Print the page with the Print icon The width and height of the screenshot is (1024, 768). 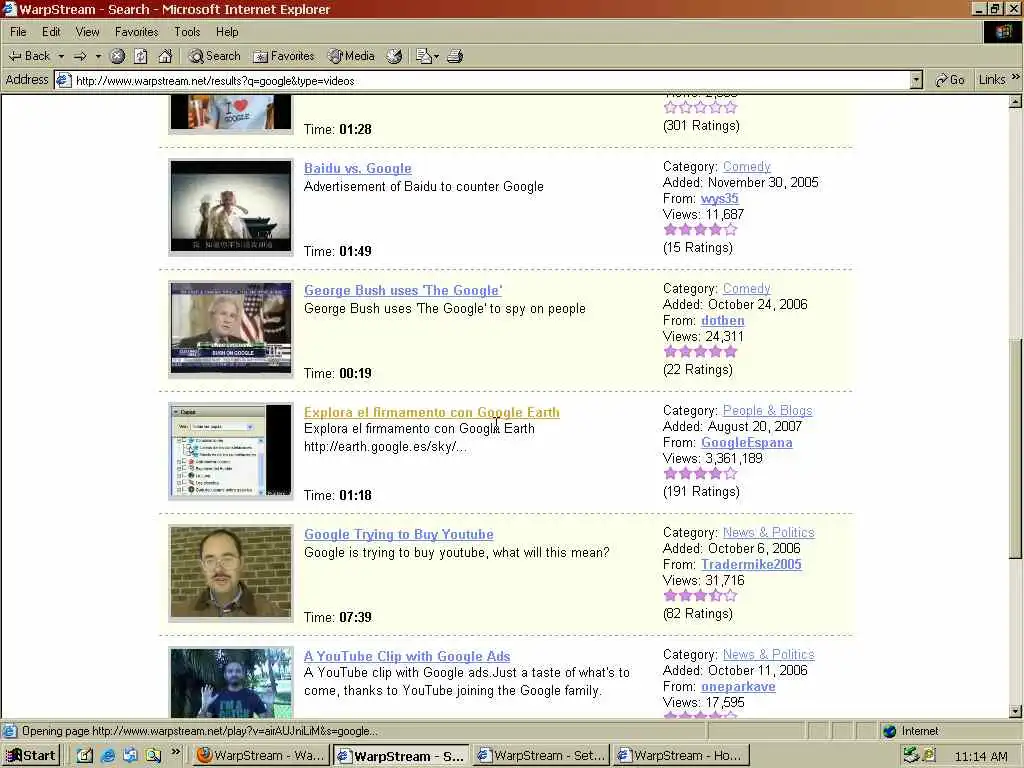[x=455, y=56]
